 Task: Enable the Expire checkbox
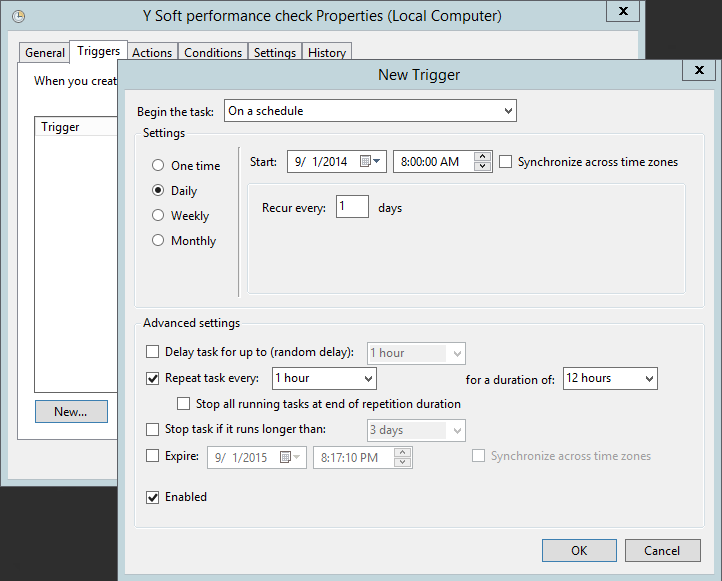click(x=153, y=456)
